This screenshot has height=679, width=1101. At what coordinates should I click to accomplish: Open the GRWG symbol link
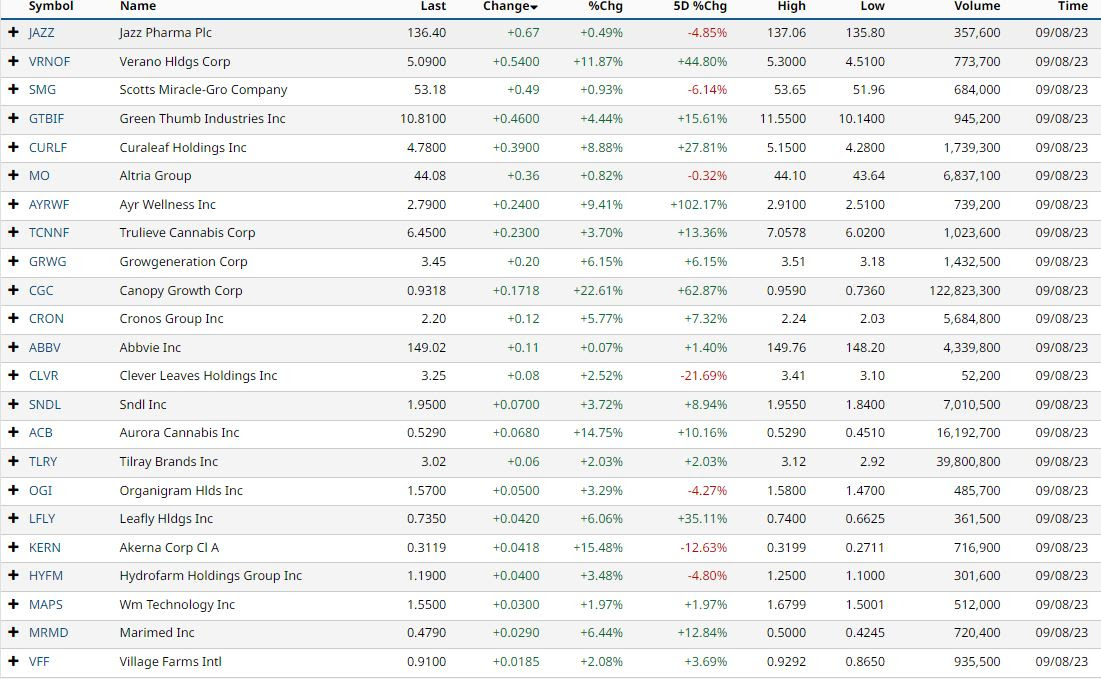[48, 261]
